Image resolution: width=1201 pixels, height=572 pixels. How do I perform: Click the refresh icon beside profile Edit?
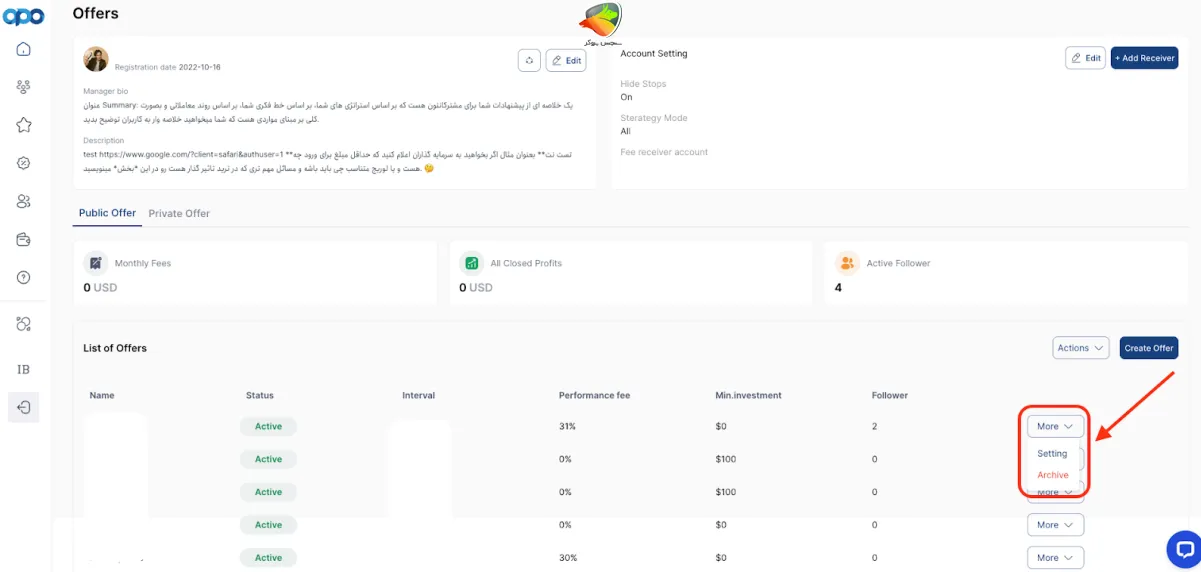click(x=529, y=60)
